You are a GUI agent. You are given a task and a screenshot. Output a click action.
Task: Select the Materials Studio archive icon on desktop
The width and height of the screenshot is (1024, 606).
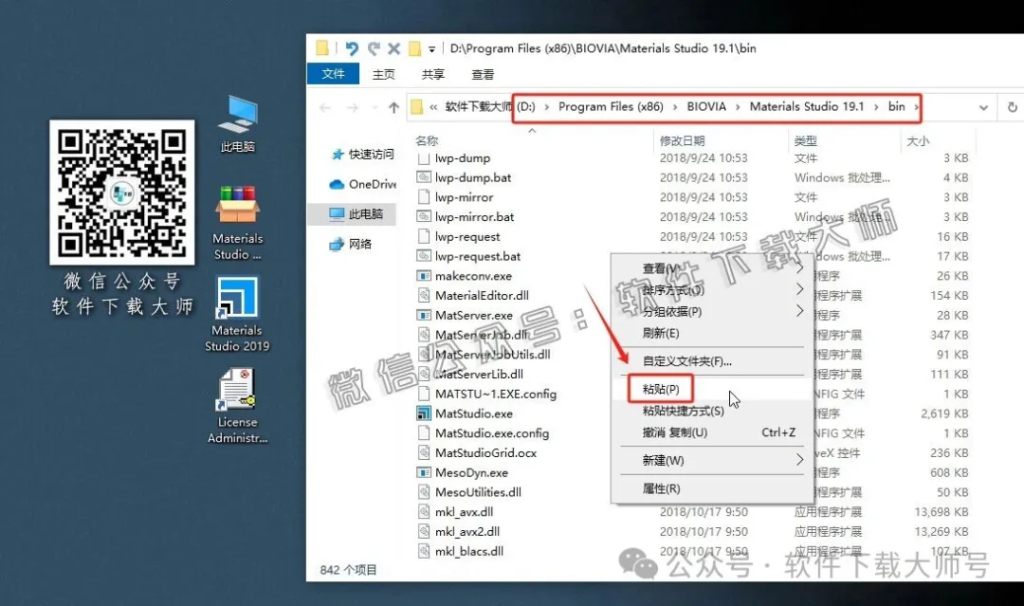[x=237, y=206]
